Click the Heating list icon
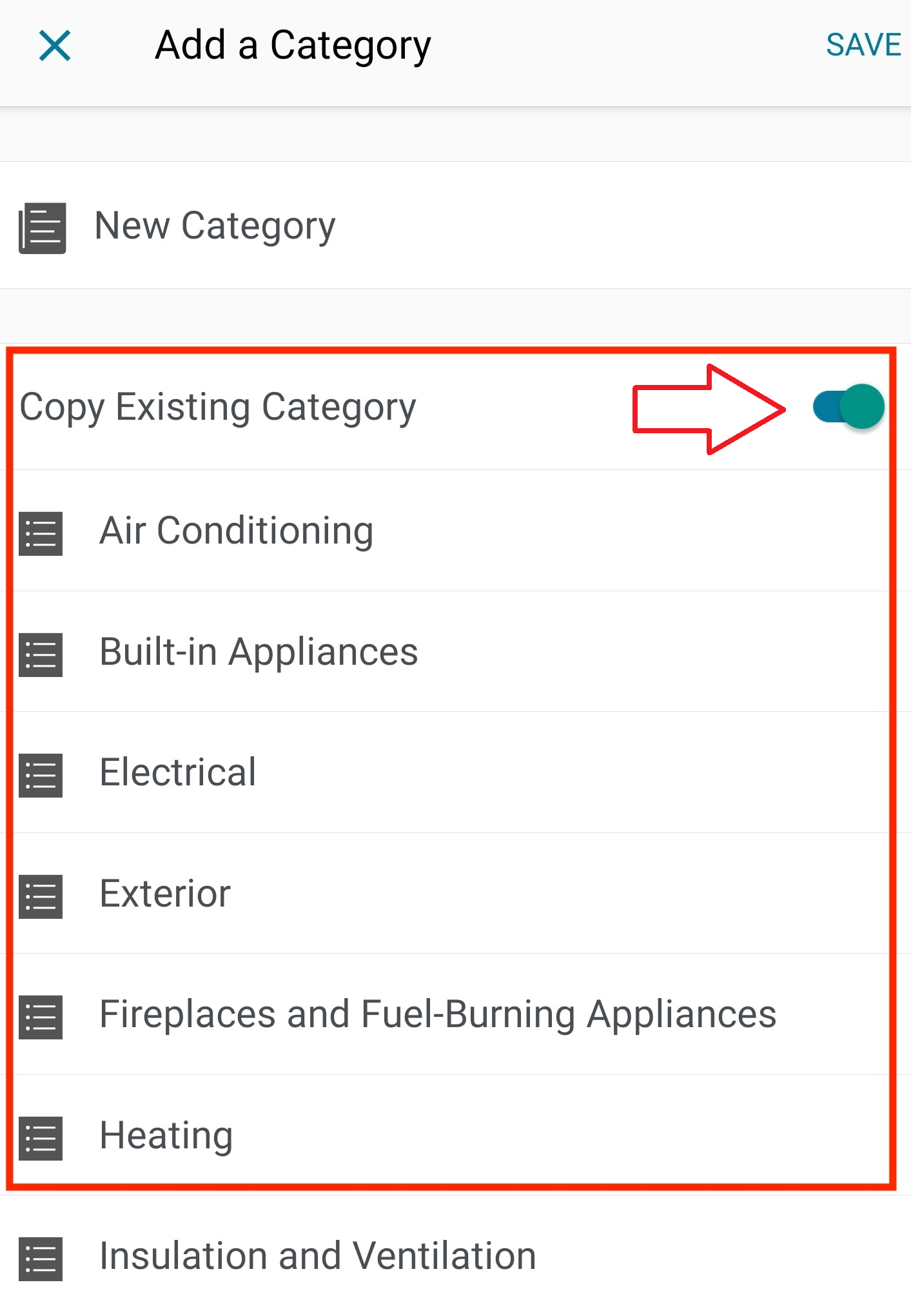Image resolution: width=911 pixels, height=1316 pixels. point(41,1138)
